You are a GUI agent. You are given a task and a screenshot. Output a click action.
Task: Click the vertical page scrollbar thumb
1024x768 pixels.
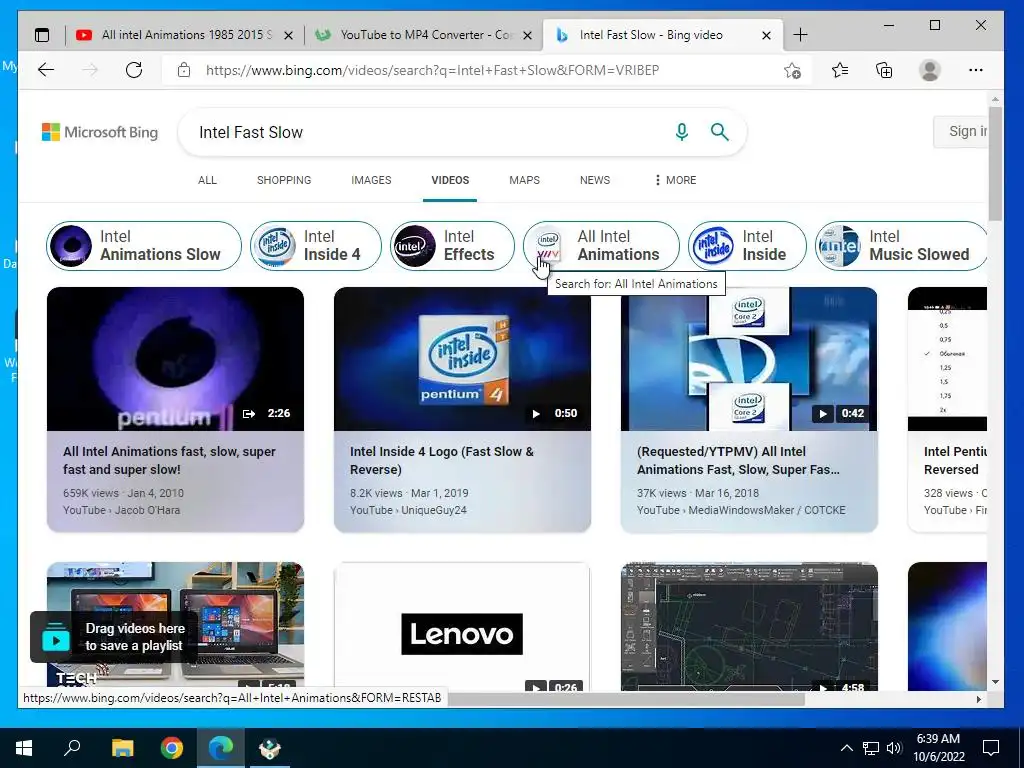(995, 163)
